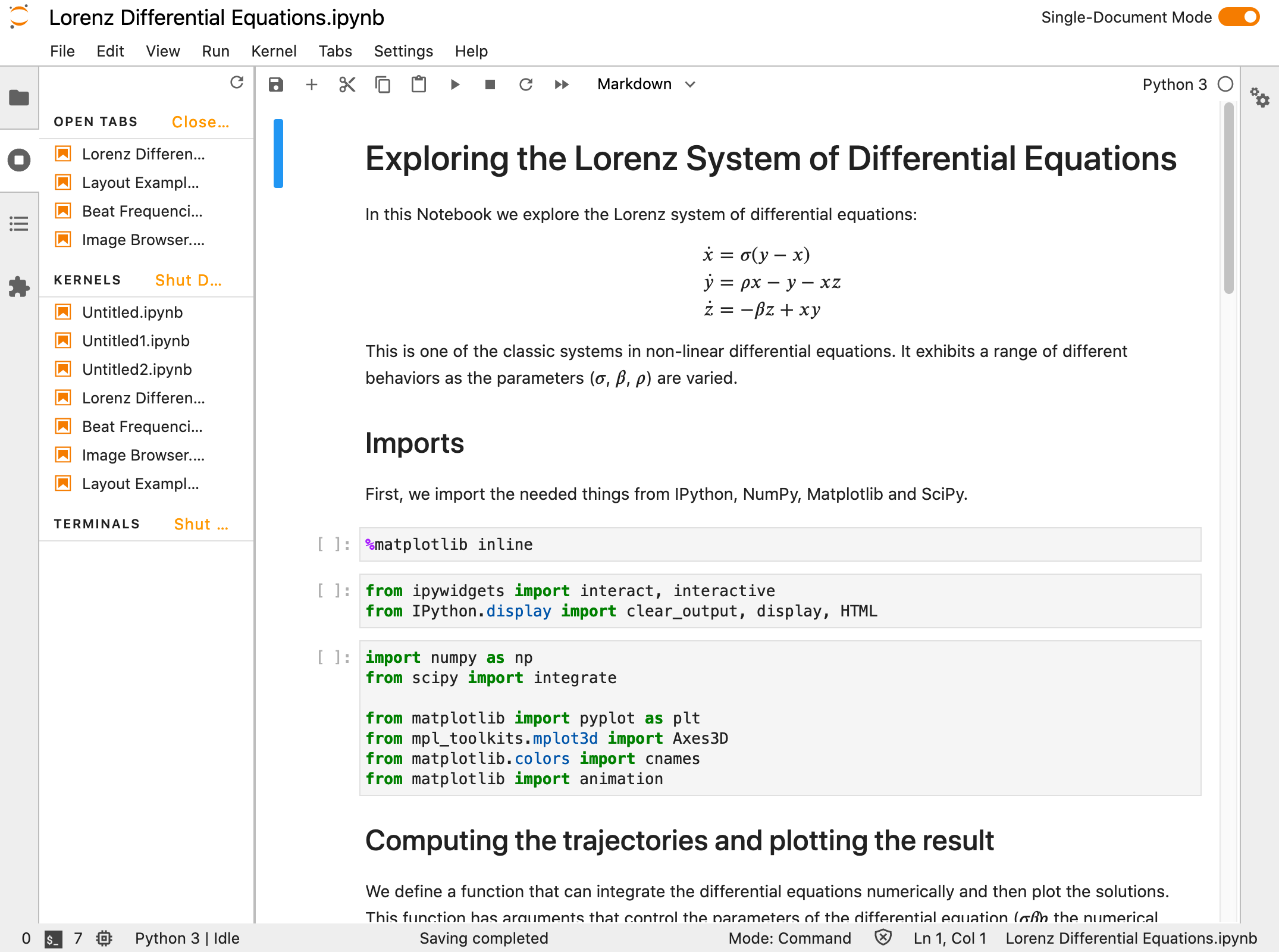Open terminal indicator in status bar
The width and height of the screenshot is (1279, 952).
(x=53, y=938)
